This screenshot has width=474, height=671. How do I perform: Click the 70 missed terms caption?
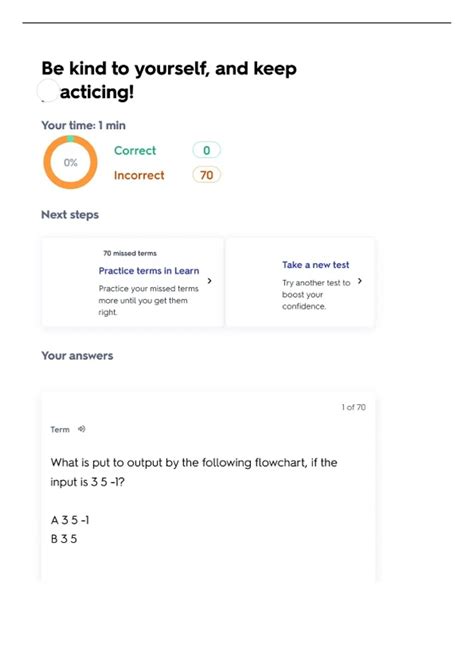[x=130, y=253]
